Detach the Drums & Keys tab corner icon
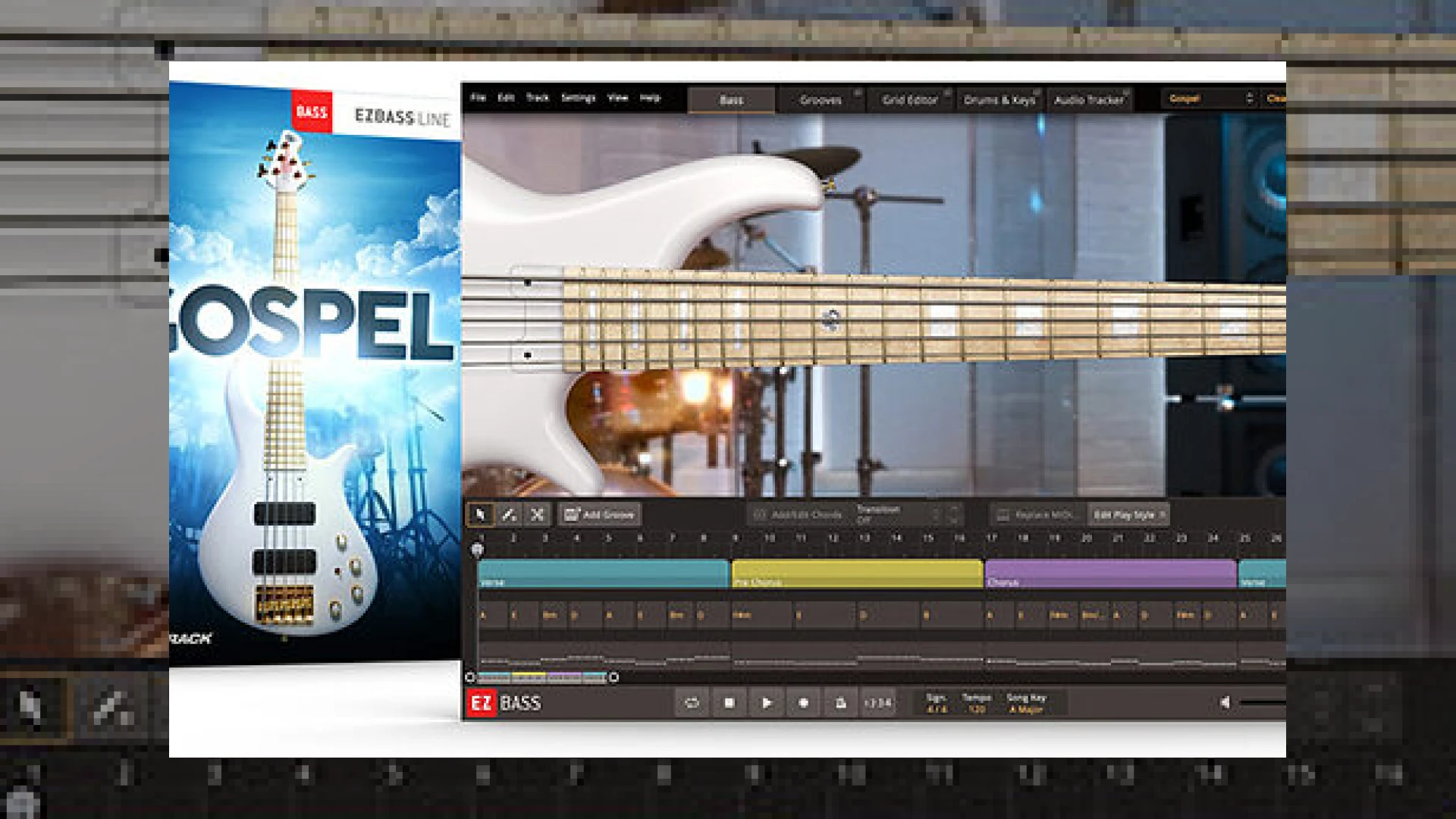The height and width of the screenshot is (819, 1456). click(x=1037, y=93)
